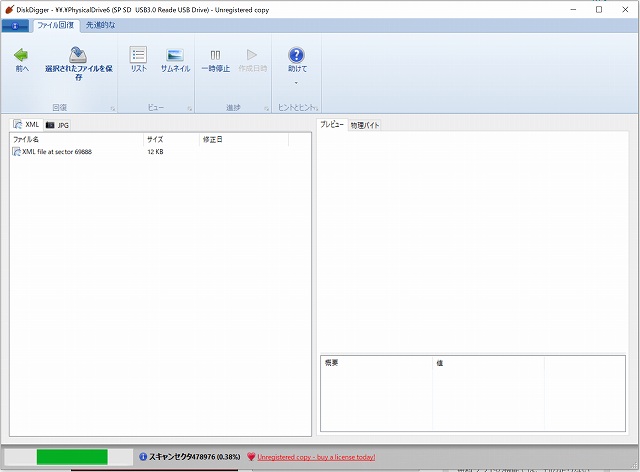The height and width of the screenshot is (472, 640).
Task: Select the 先進的な ribbon tab
Action: pyautogui.click(x=100, y=25)
